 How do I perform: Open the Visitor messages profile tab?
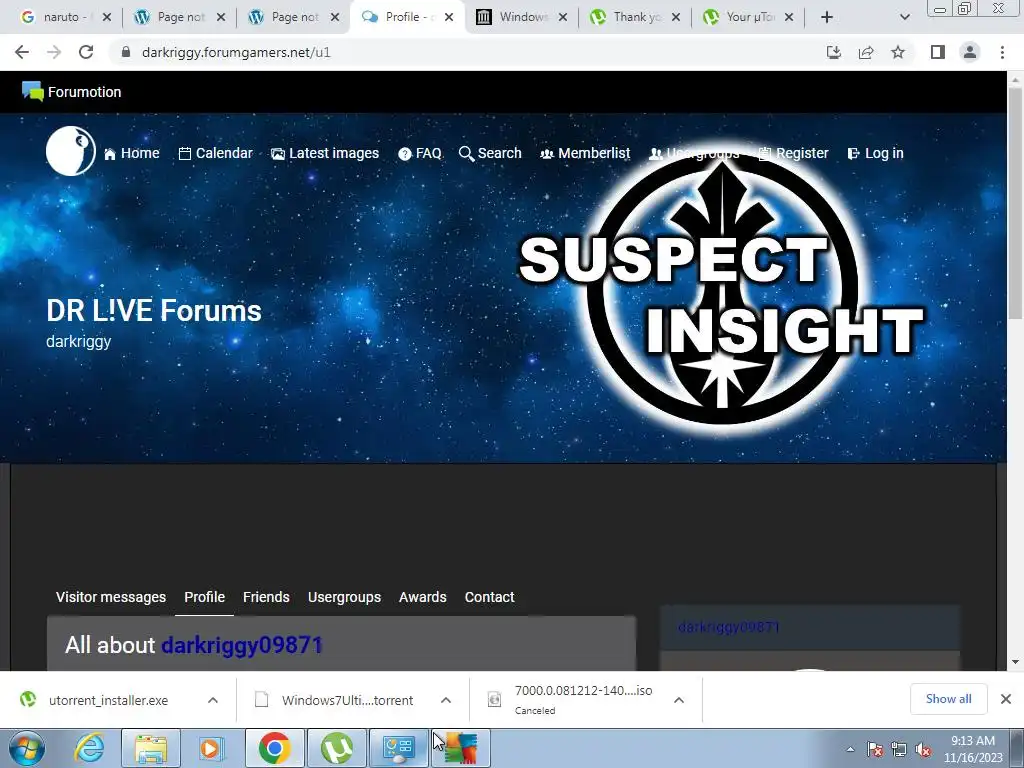point(111,597)
